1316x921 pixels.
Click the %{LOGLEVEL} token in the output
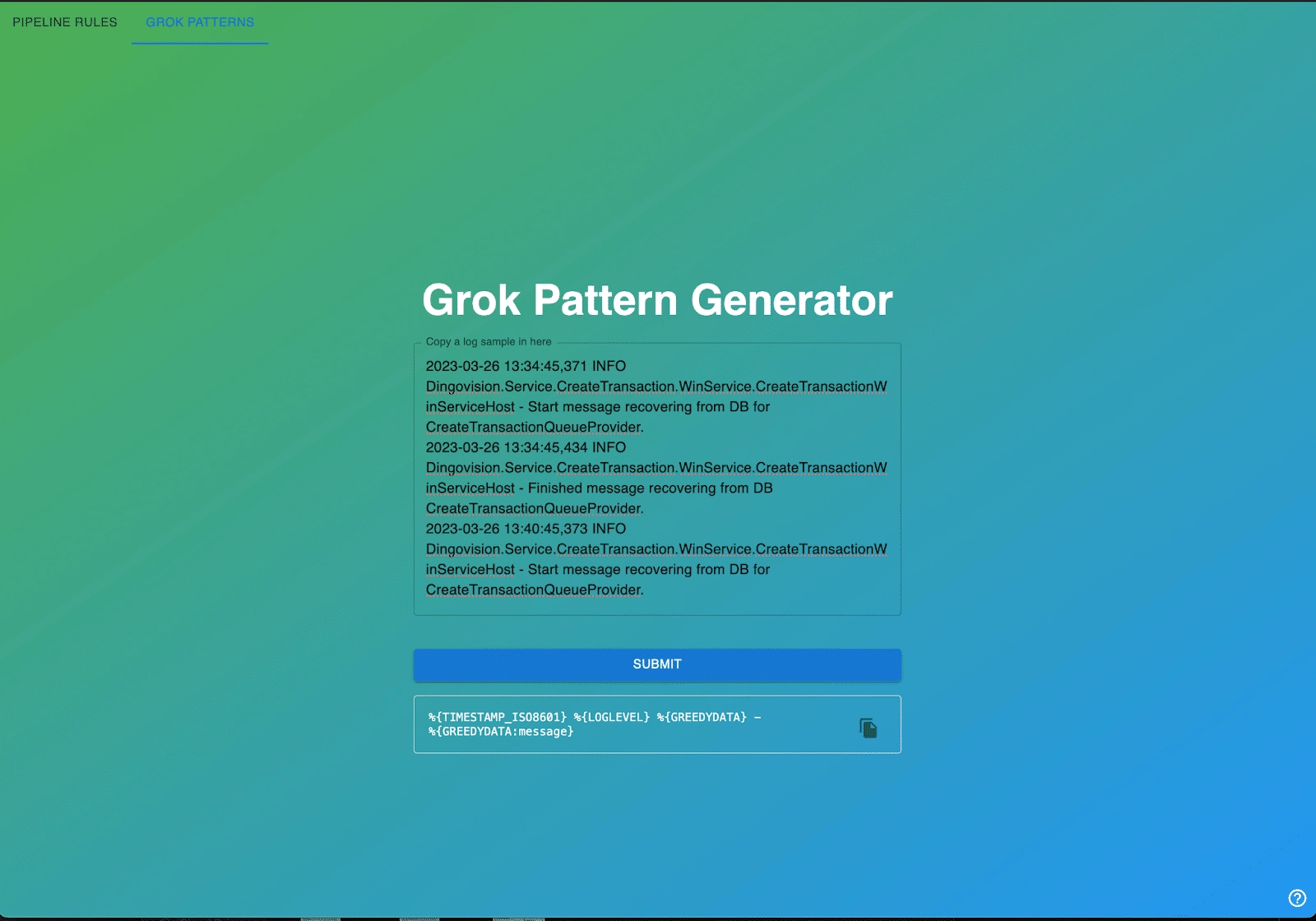(x=612, y=717)
